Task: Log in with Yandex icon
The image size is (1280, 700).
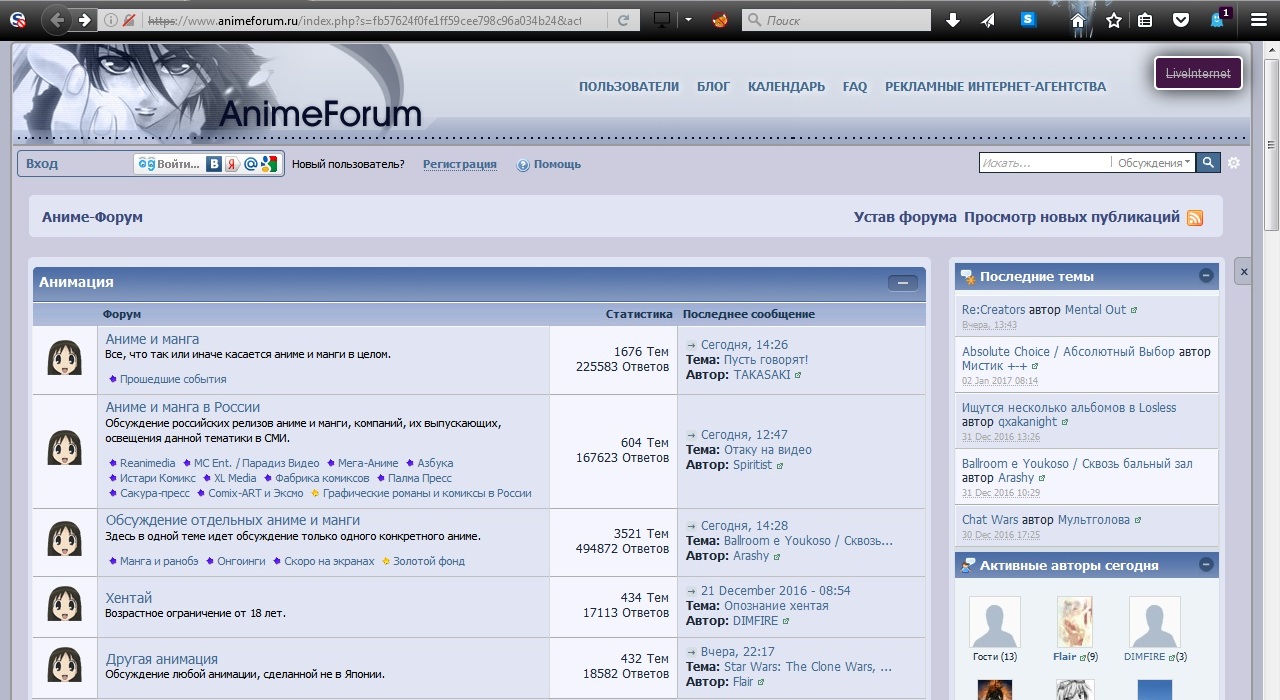Action: pyautogui.click(x=231, y=164)
